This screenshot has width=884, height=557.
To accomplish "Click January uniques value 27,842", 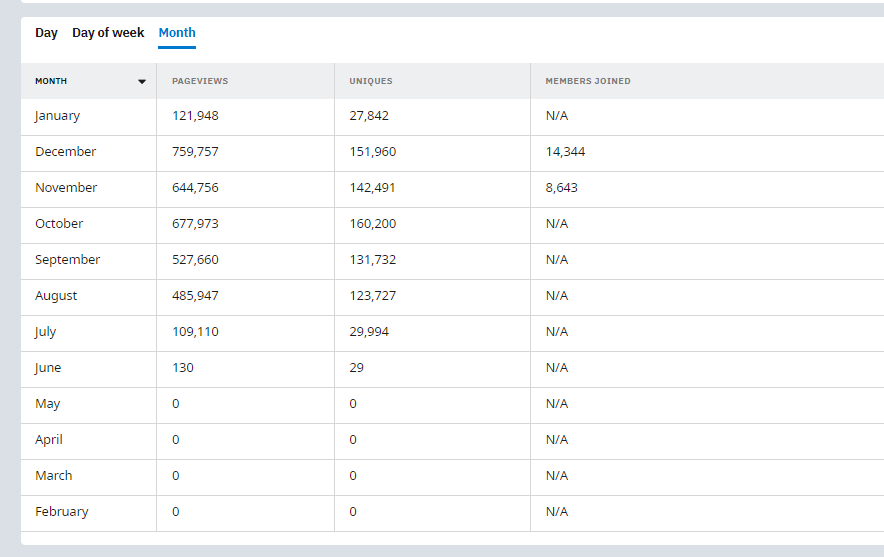I will click(369, 116).
